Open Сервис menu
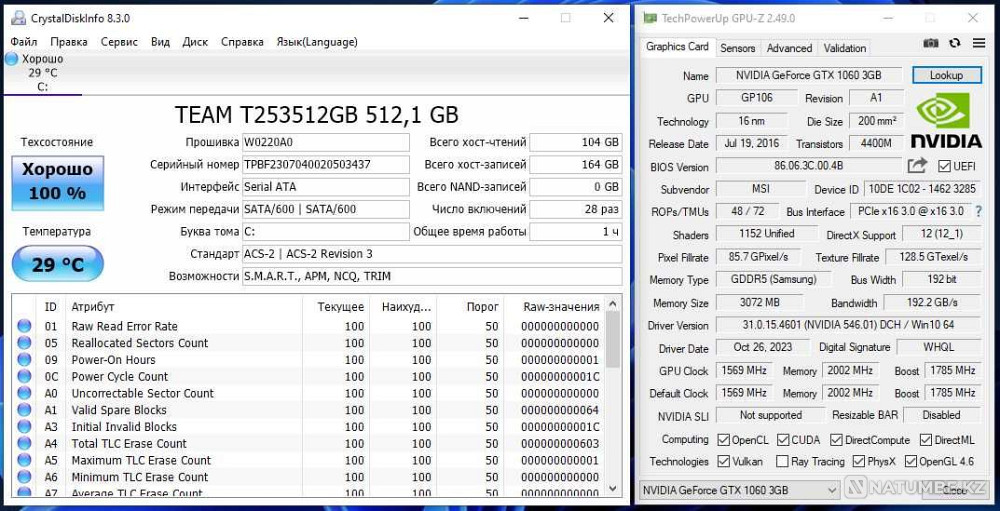The width and height of the screenshot is (1000, 511). (119, 41)
